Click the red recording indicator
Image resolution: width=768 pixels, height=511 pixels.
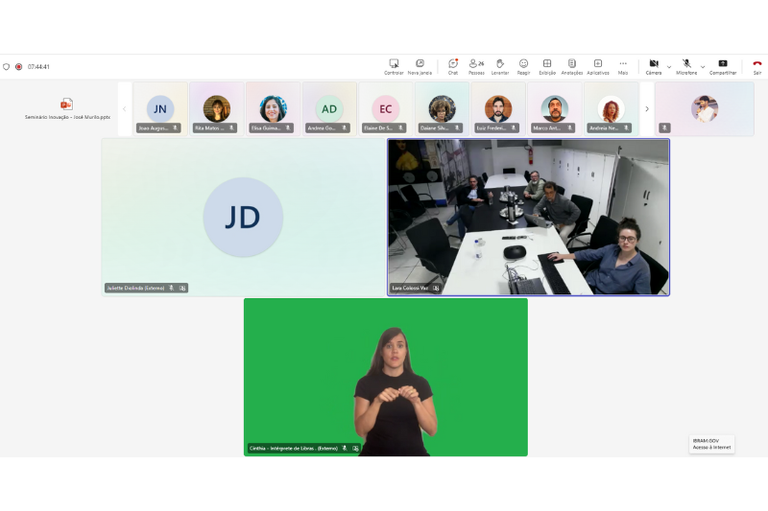pyautogui.click(x=19, y=67)
